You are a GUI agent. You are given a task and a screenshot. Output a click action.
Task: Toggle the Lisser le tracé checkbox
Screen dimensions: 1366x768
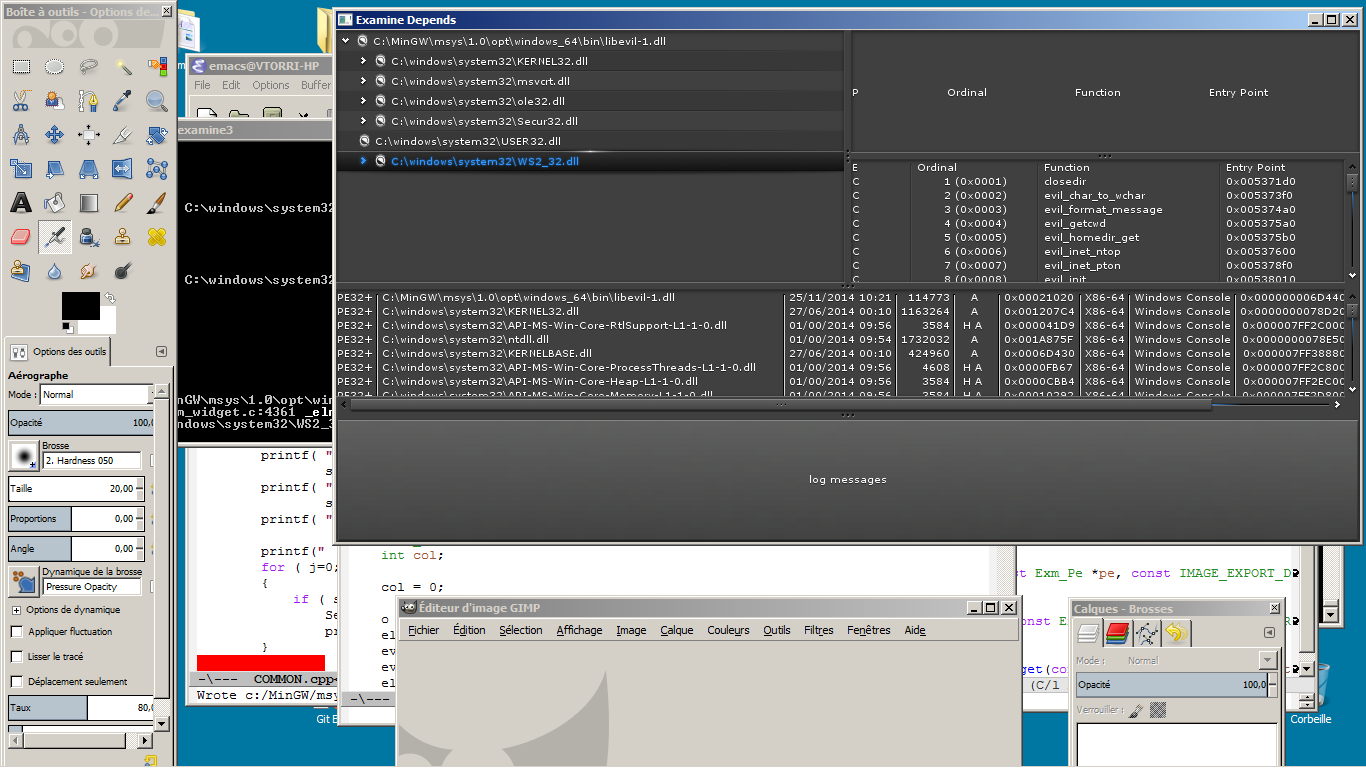tap(17, 657)
